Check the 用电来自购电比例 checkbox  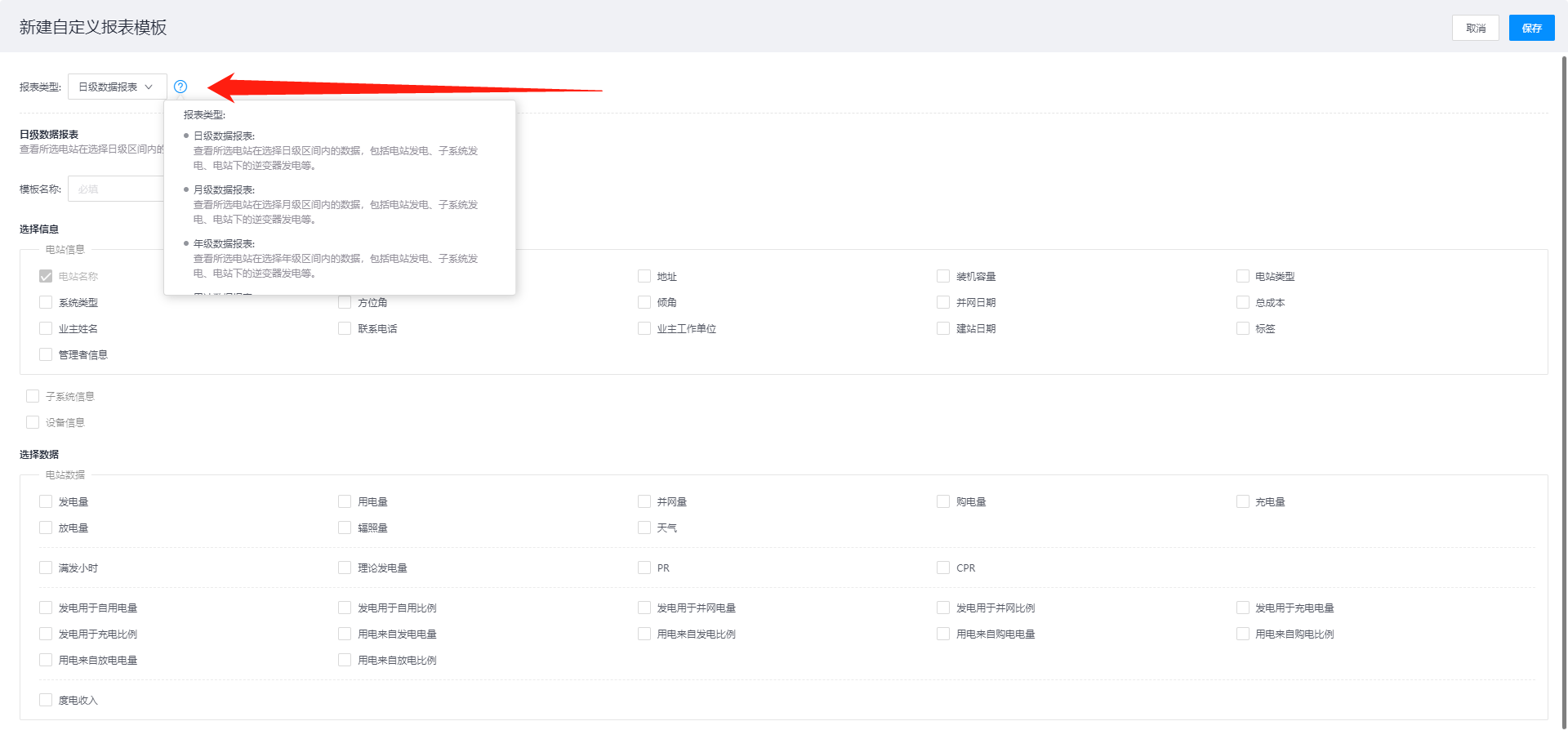pyautogui.click(x=1242, y=634)
